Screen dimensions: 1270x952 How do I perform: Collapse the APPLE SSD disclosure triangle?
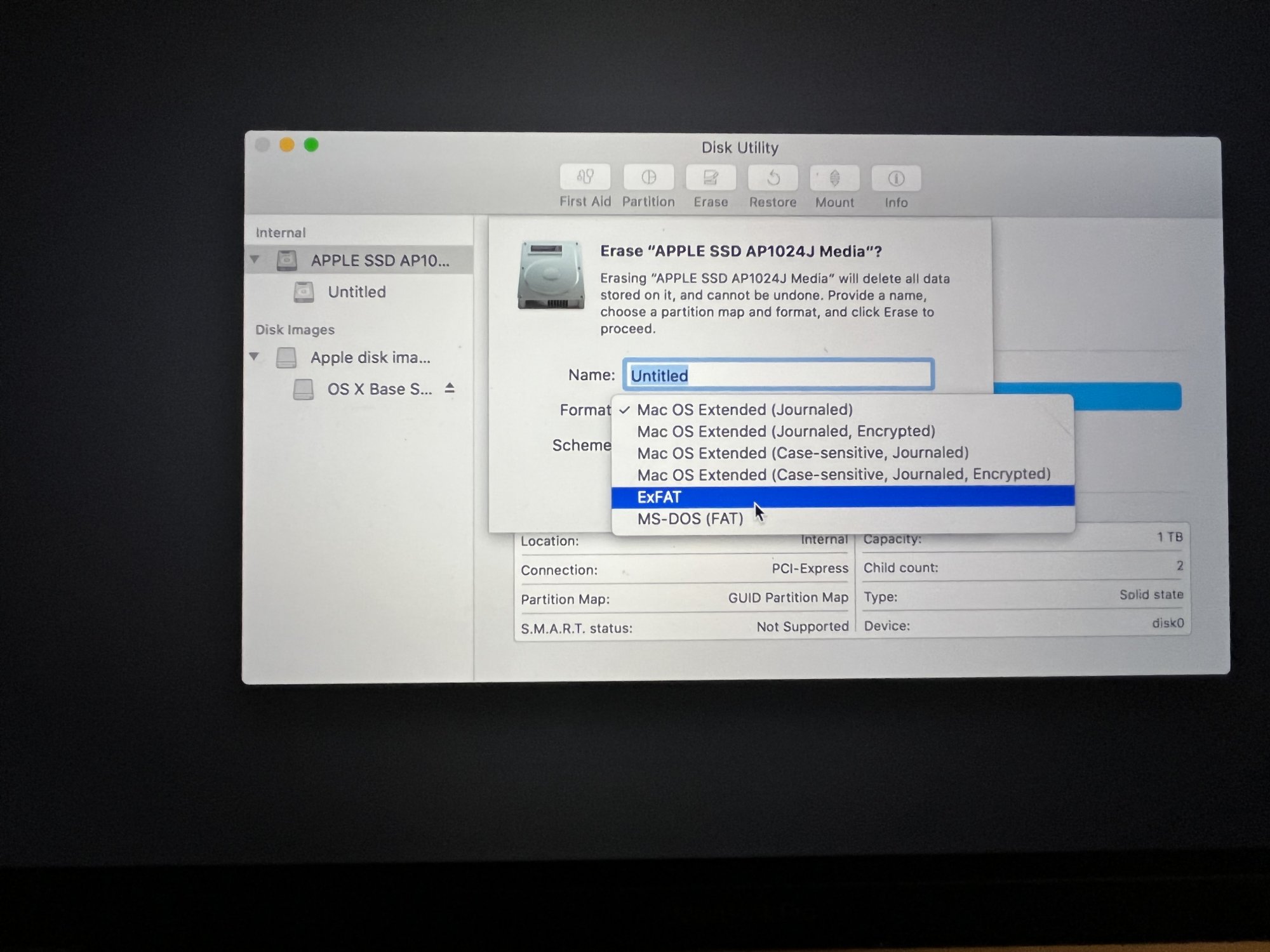pos(255,260)
